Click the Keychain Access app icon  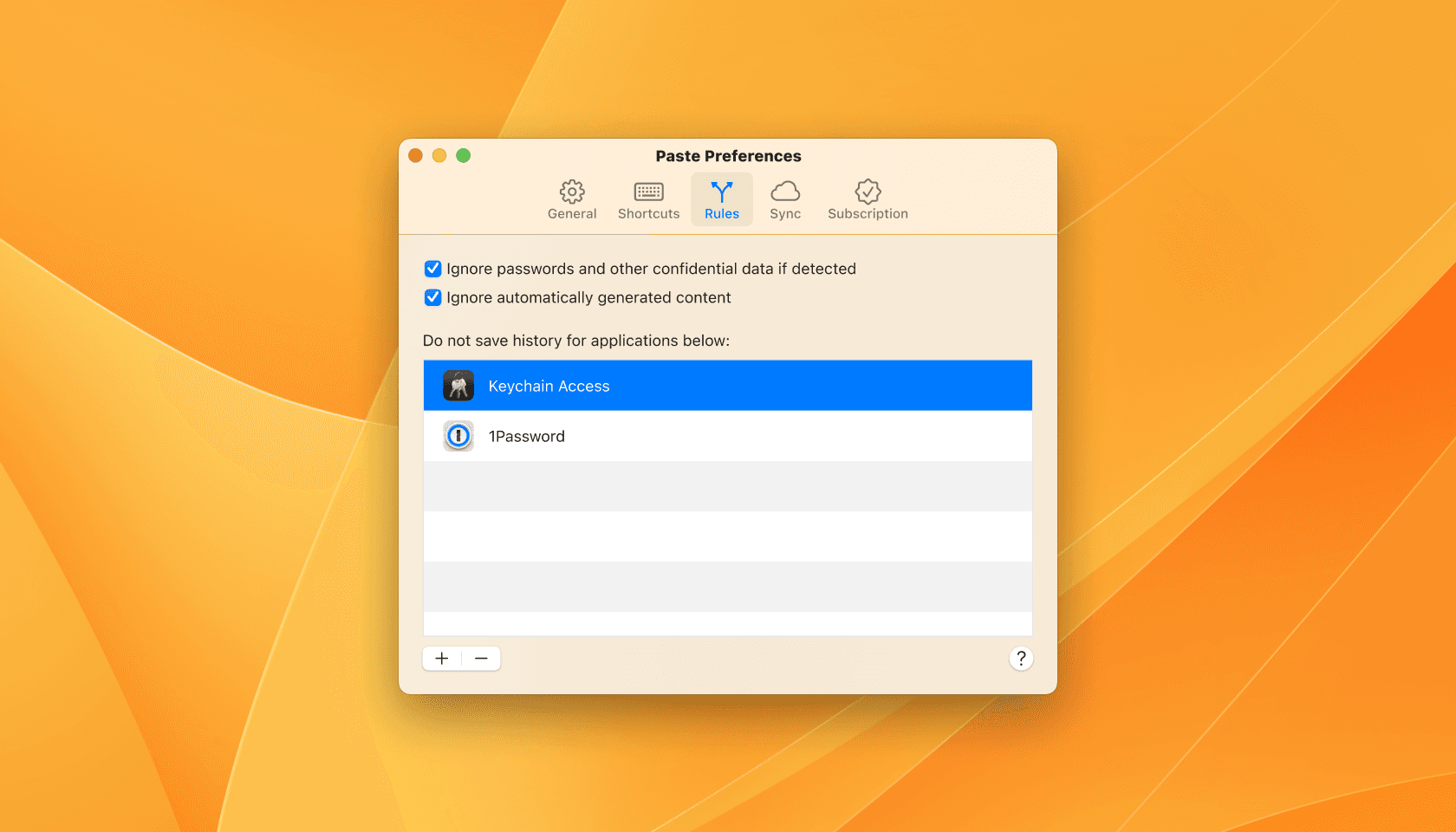click(458, 386)
